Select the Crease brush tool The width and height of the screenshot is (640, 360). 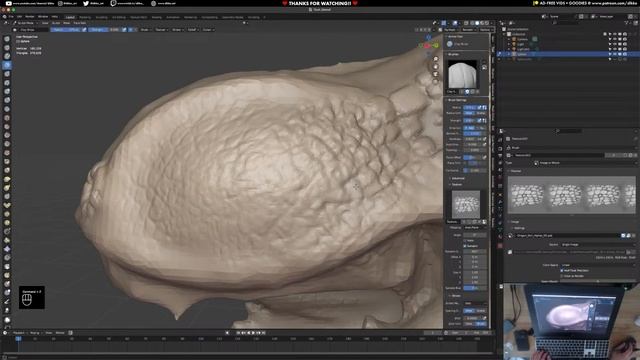click(x=7, y=109)
